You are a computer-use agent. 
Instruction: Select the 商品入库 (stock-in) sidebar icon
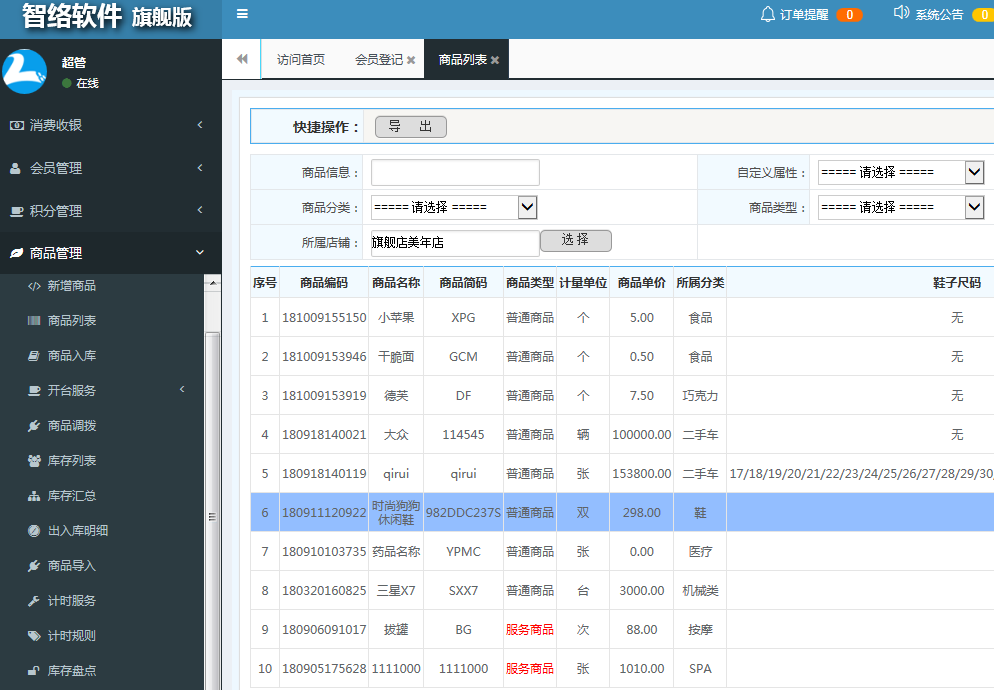(33, 355)
